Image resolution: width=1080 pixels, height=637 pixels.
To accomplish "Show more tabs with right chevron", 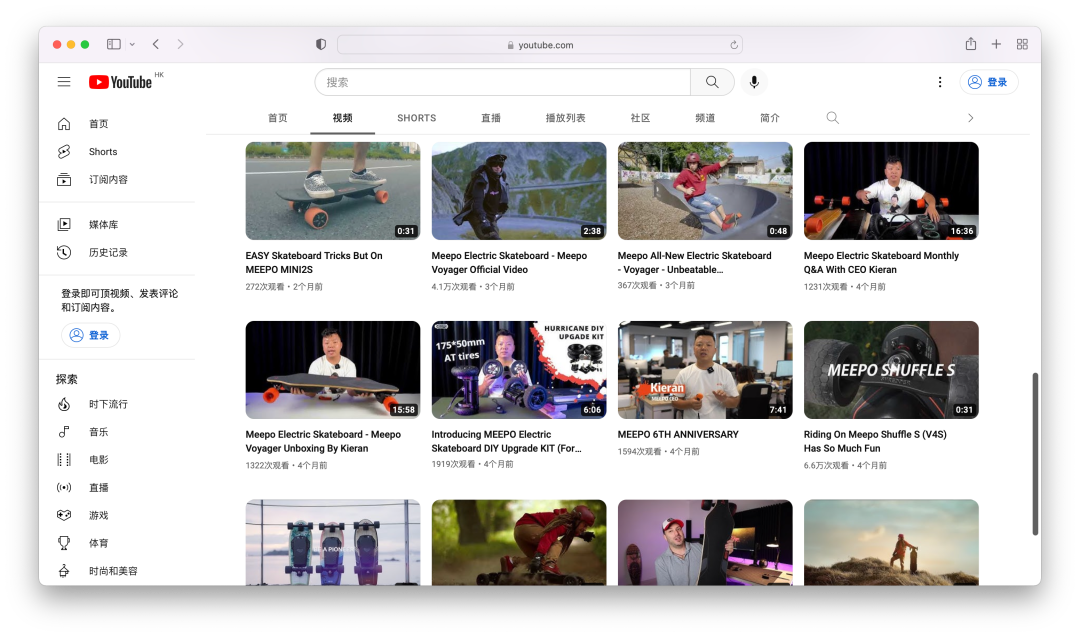I will (x=970, y=118).
